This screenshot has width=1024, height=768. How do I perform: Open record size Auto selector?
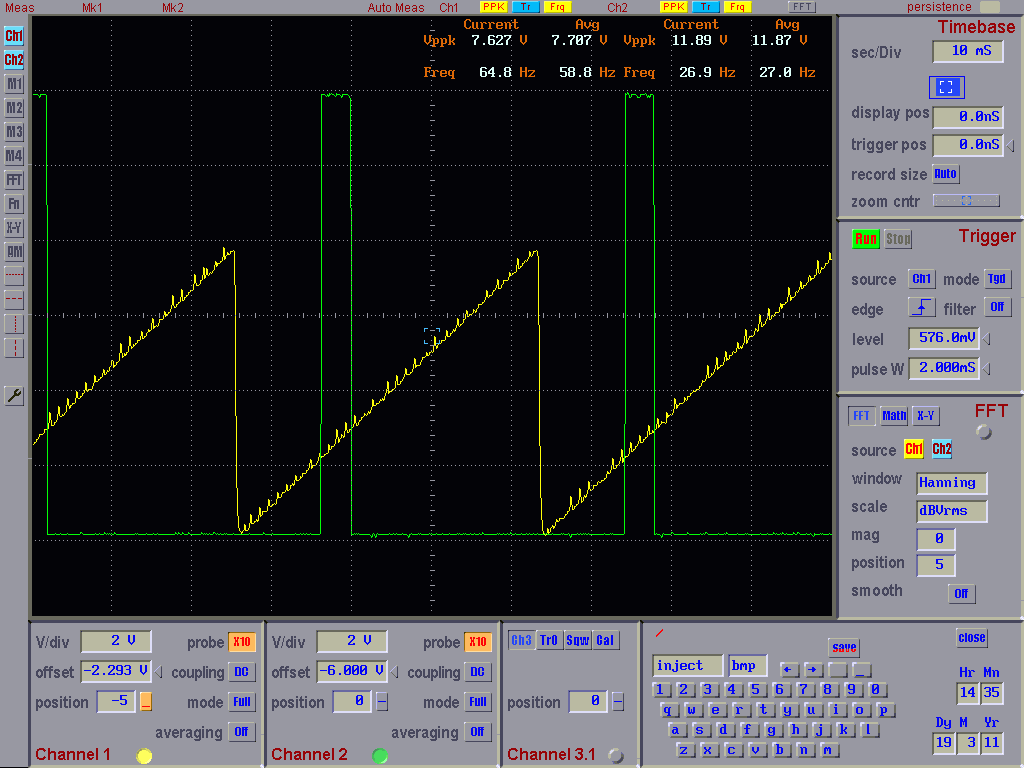point(945,174)
